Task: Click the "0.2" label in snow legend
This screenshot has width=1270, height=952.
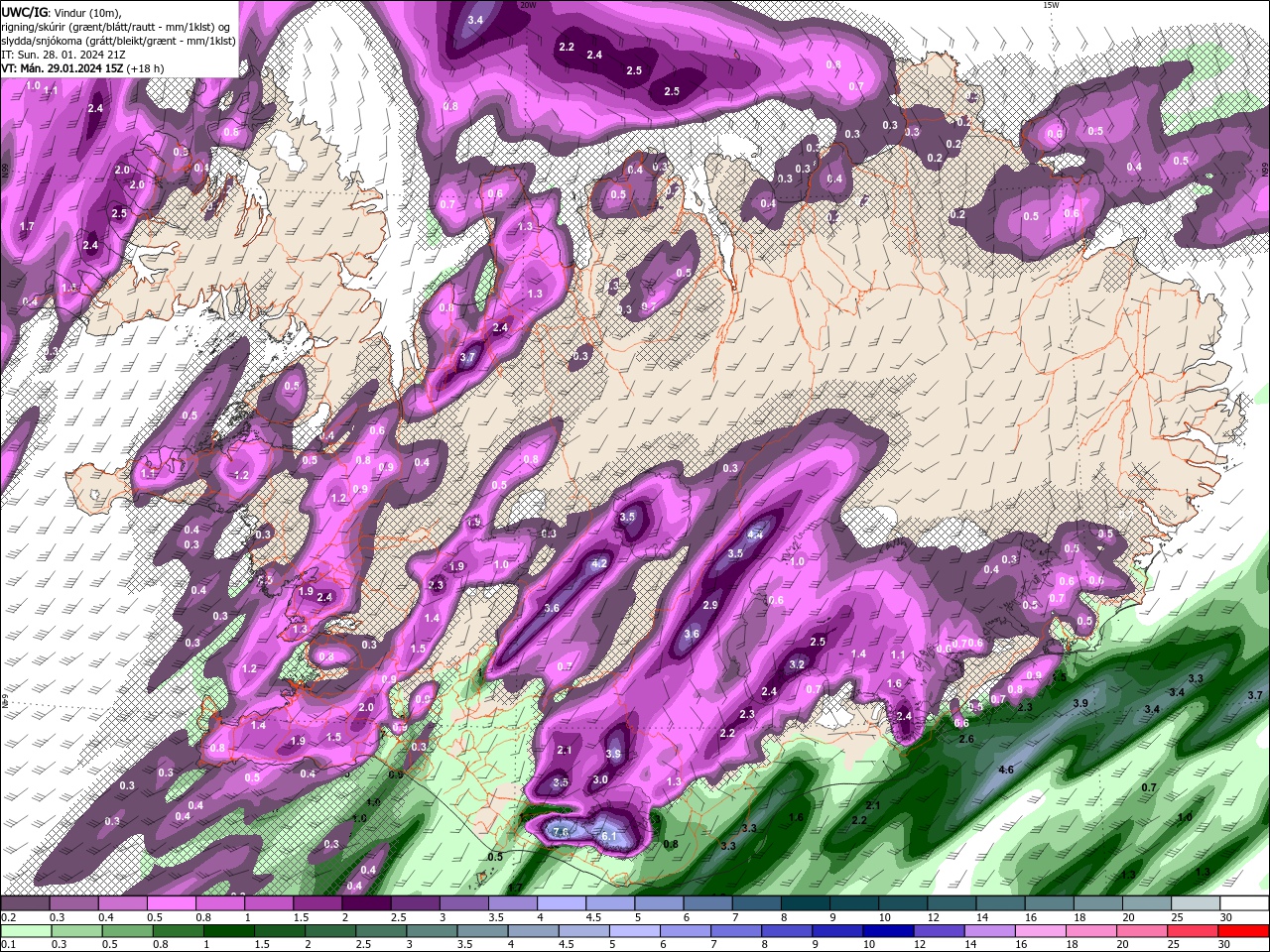Action: [8, 917]
